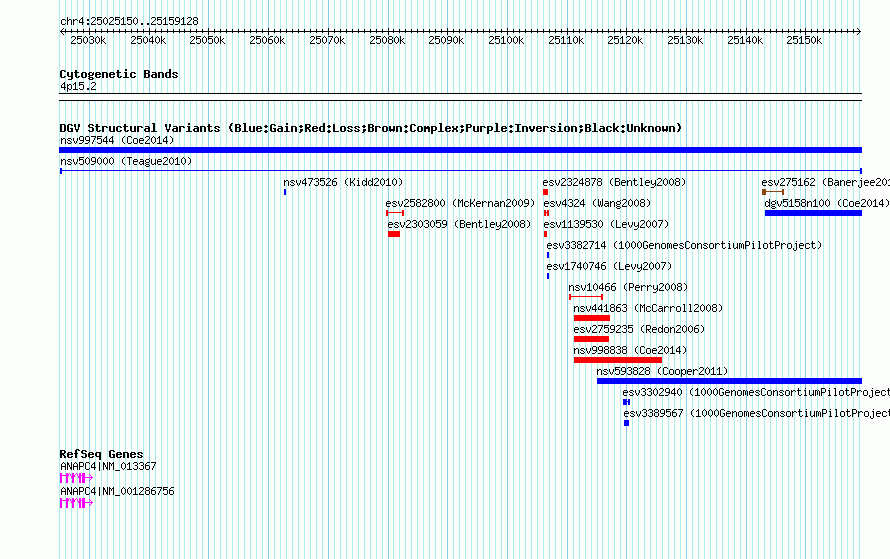
Task: Select the nsv441863 red loss bar
Action: coord(591,318)
